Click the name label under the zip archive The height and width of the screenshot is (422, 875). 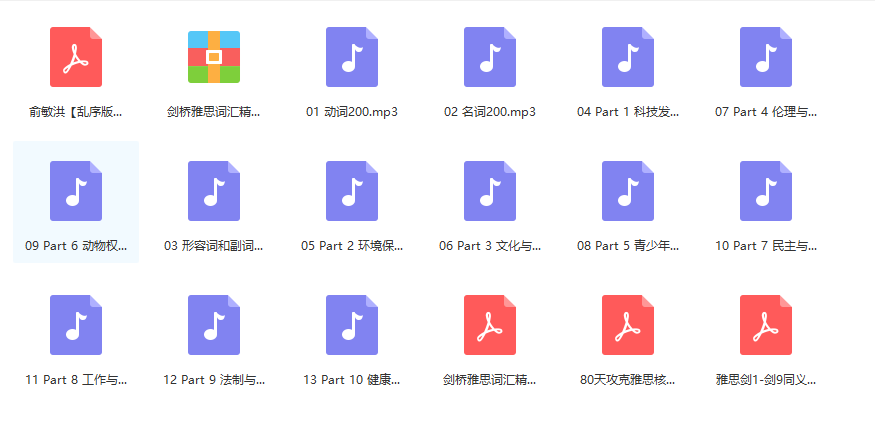tap(214, 112)
